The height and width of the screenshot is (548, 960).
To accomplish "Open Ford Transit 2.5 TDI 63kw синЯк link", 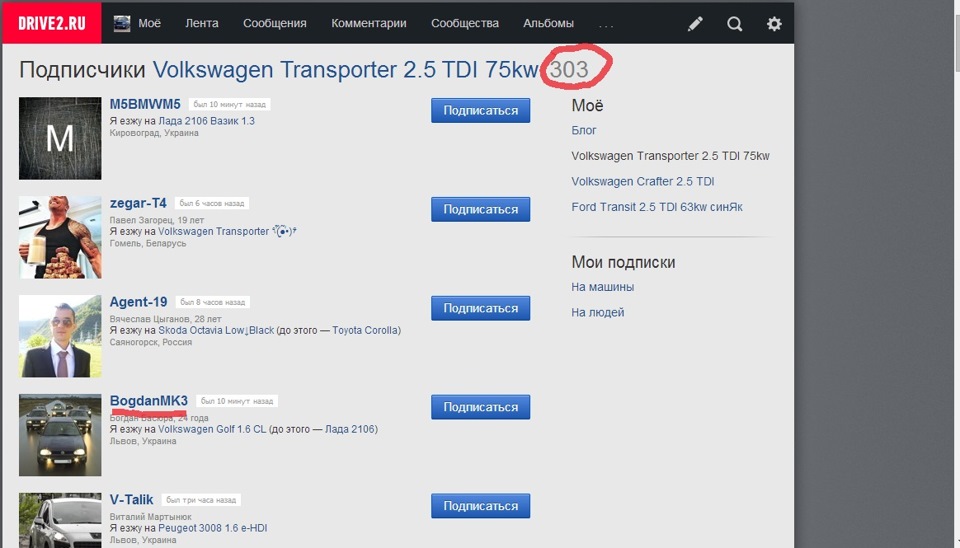I will click(x=657, y=207).
